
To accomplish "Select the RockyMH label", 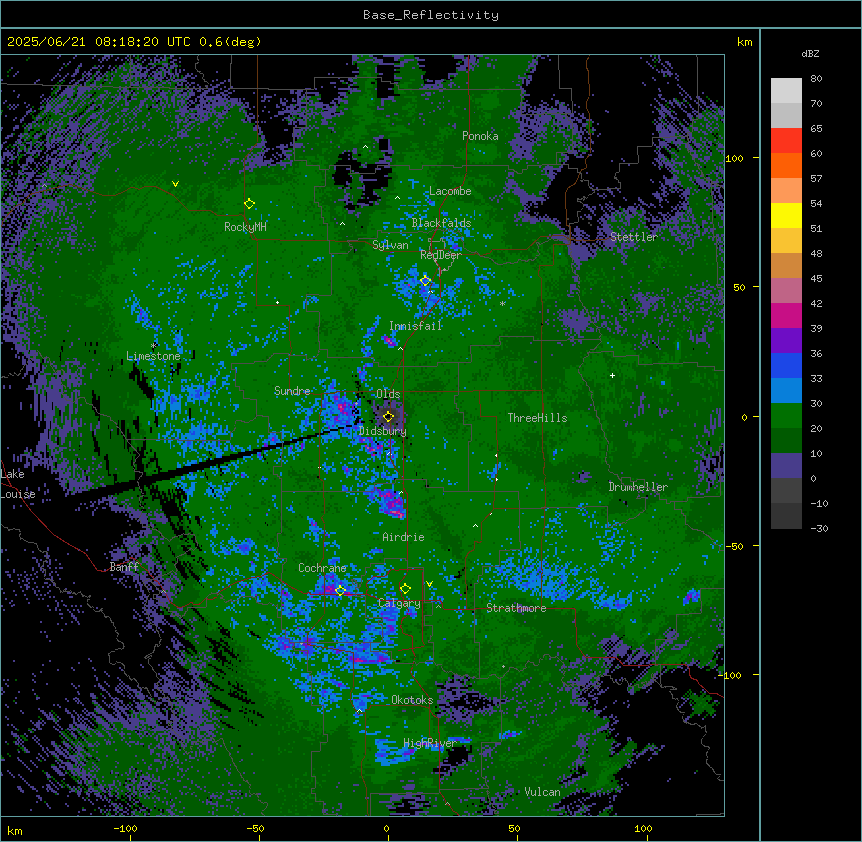I will [245, 227].
